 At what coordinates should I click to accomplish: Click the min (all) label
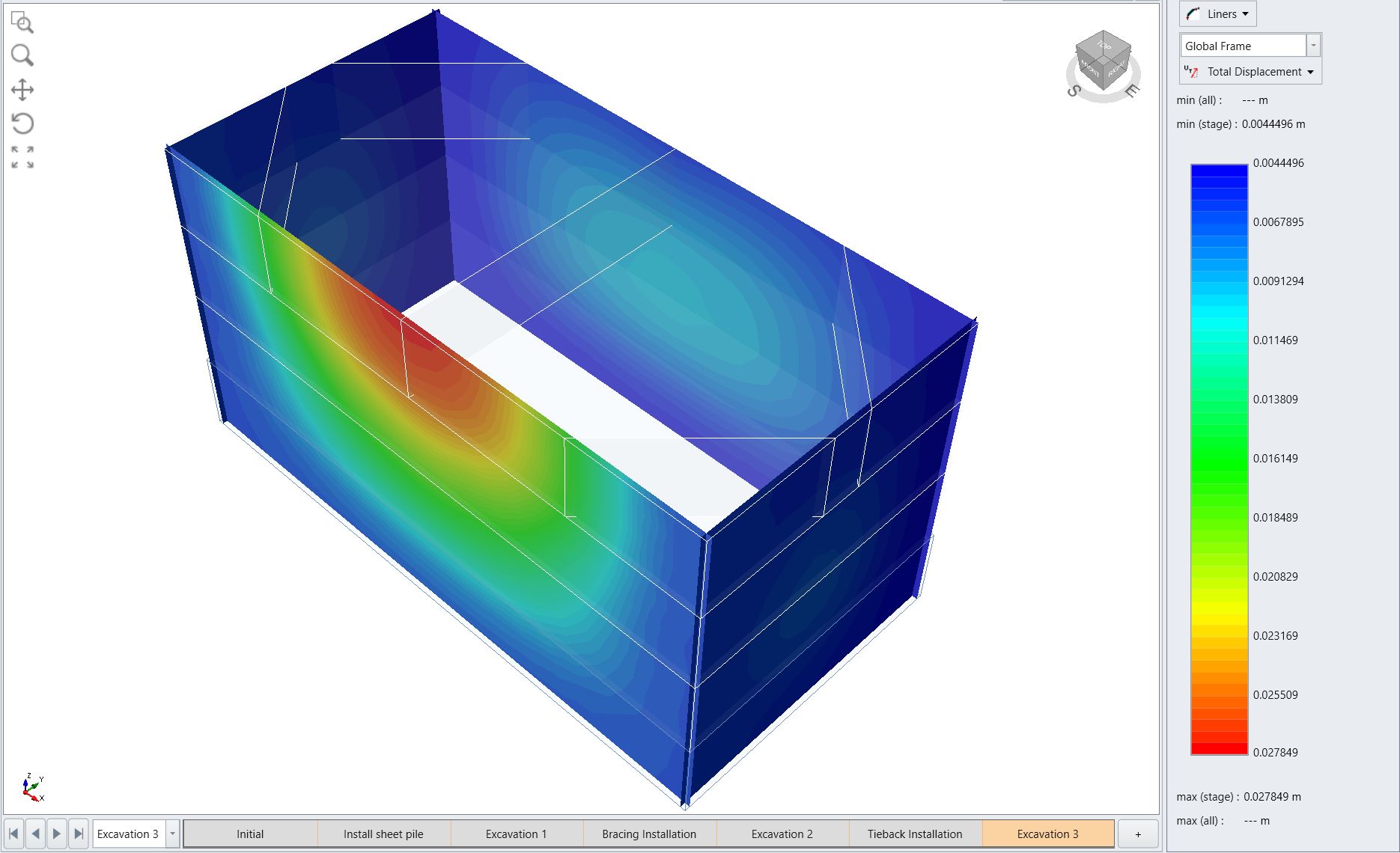[x=1199, y=100]
